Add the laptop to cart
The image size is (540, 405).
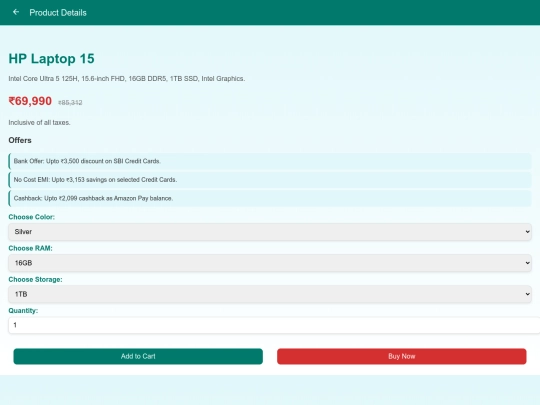coord(138,356)
